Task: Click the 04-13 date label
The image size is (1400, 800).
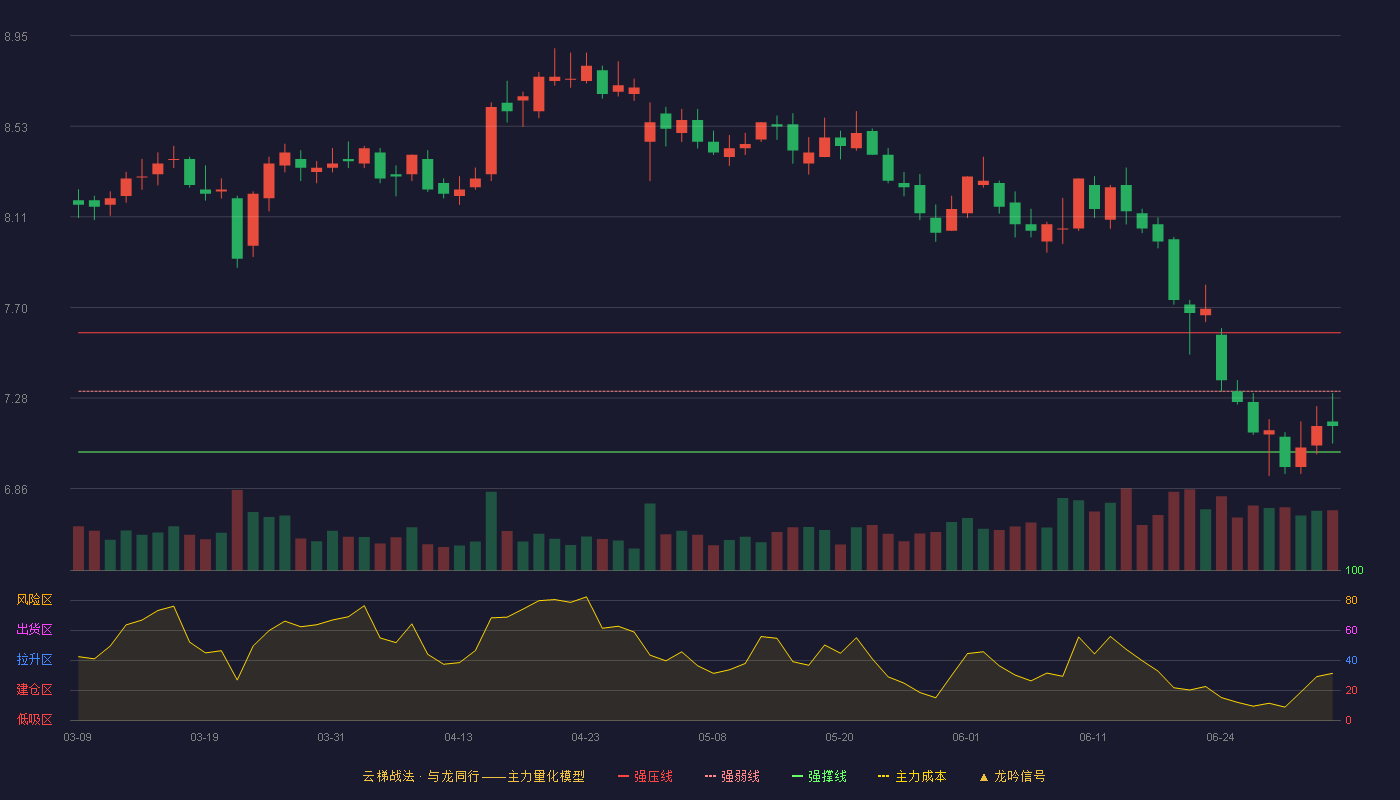Action: (x=458, y=737)
